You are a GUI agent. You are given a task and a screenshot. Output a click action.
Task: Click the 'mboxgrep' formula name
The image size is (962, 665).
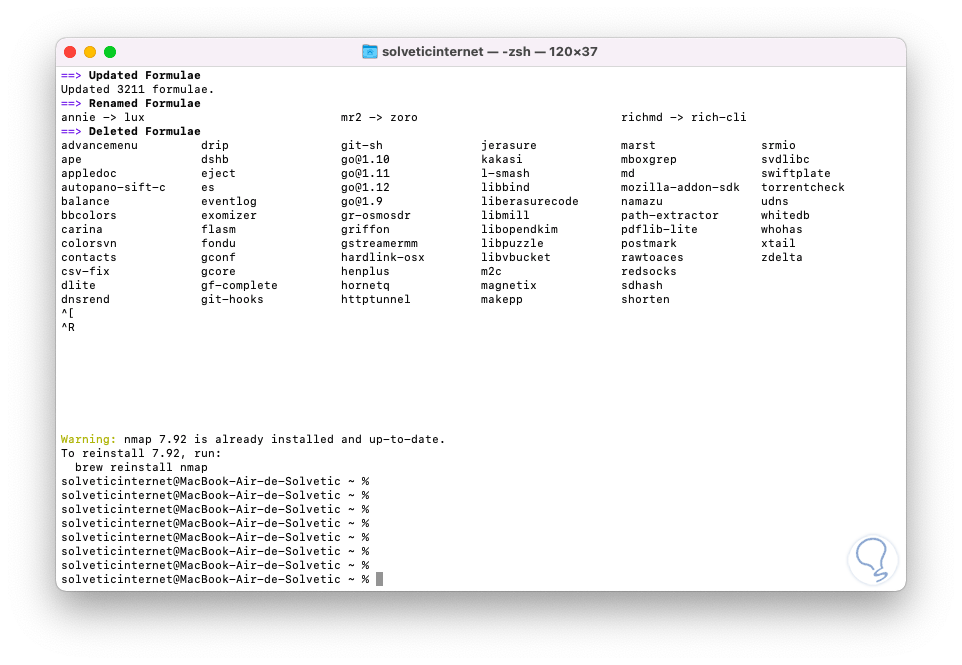coord(648,160)
